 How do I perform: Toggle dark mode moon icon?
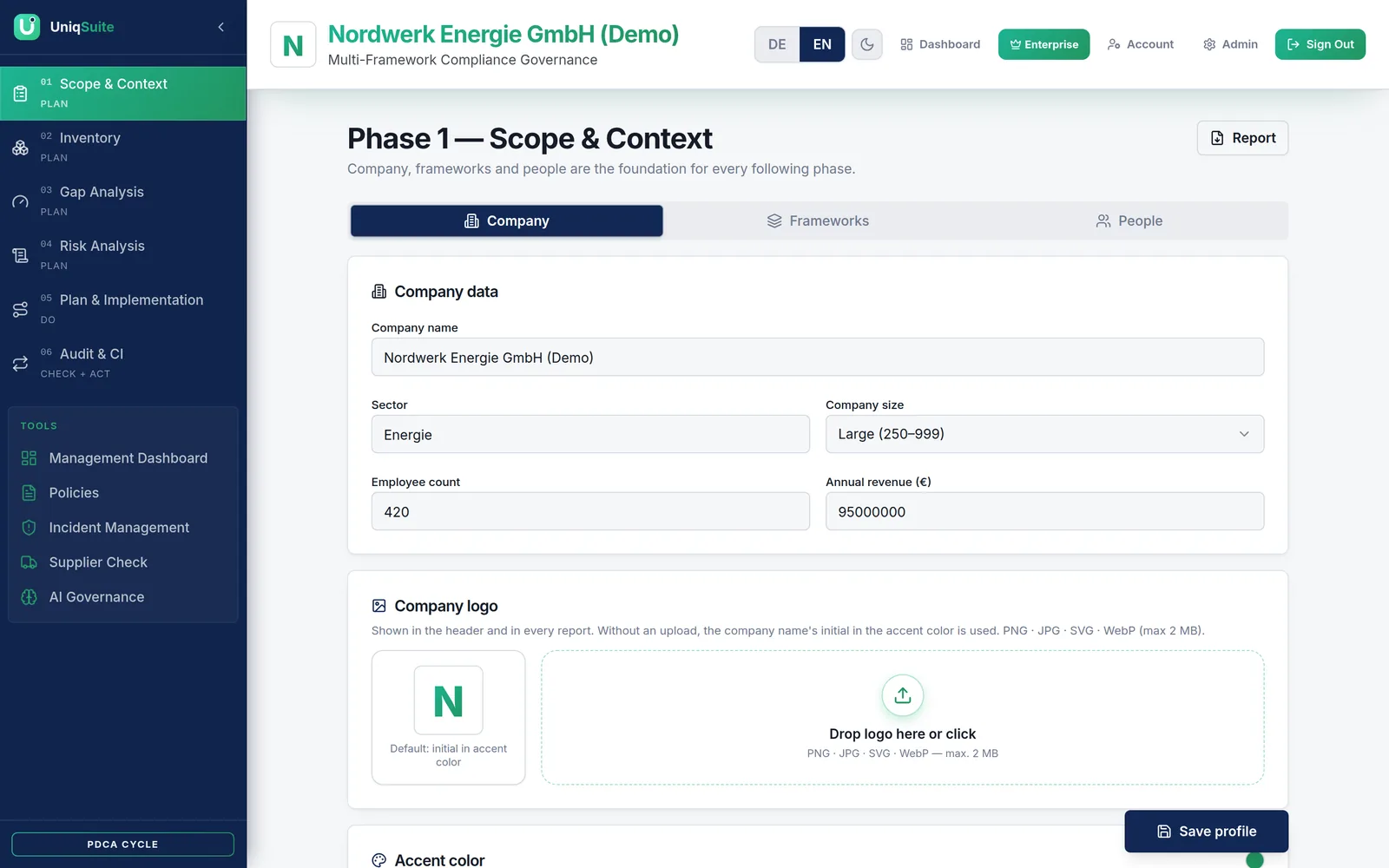(x=867, y=44)
